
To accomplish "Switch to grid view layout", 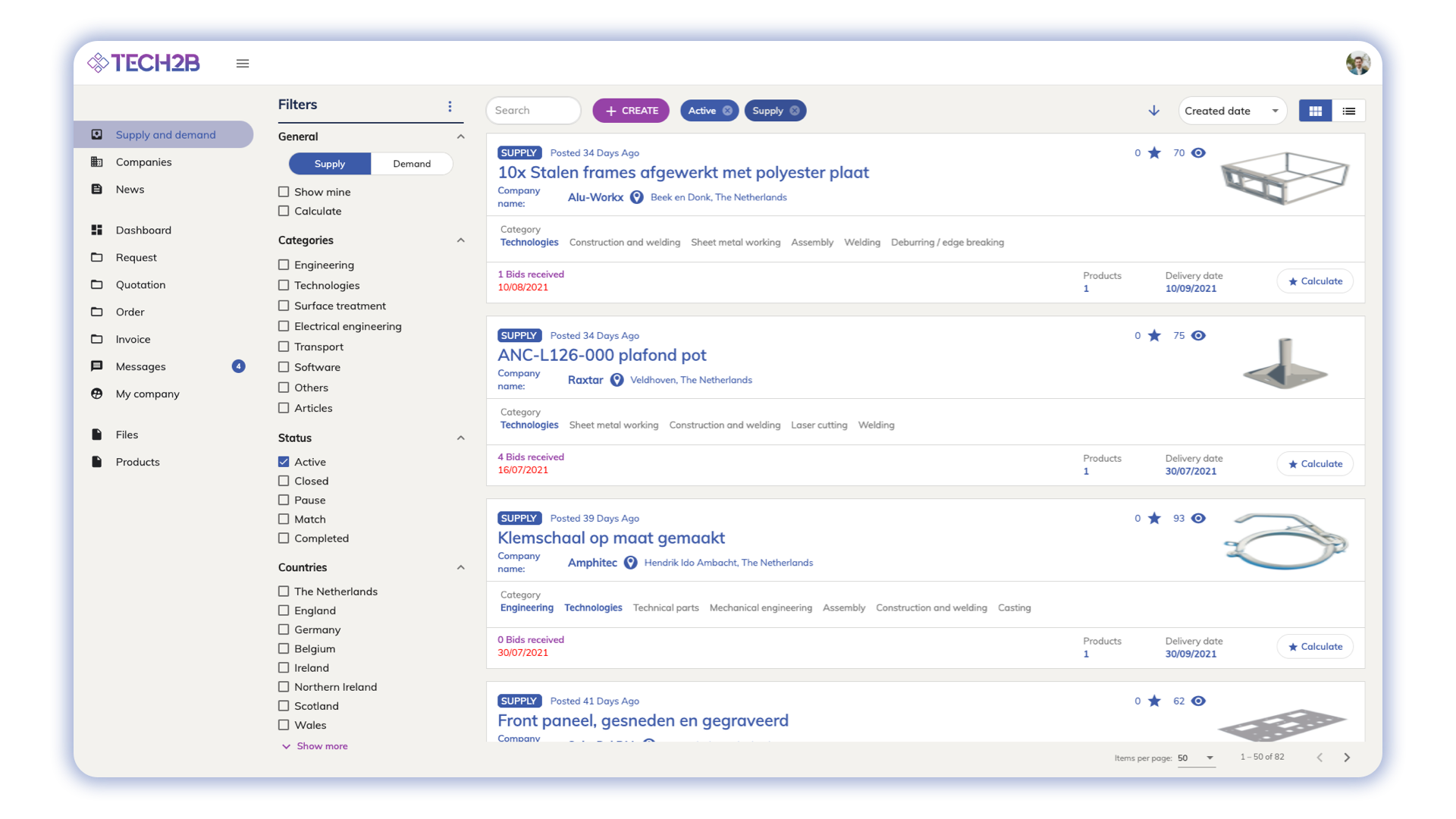I will (x=1315, y=111).
